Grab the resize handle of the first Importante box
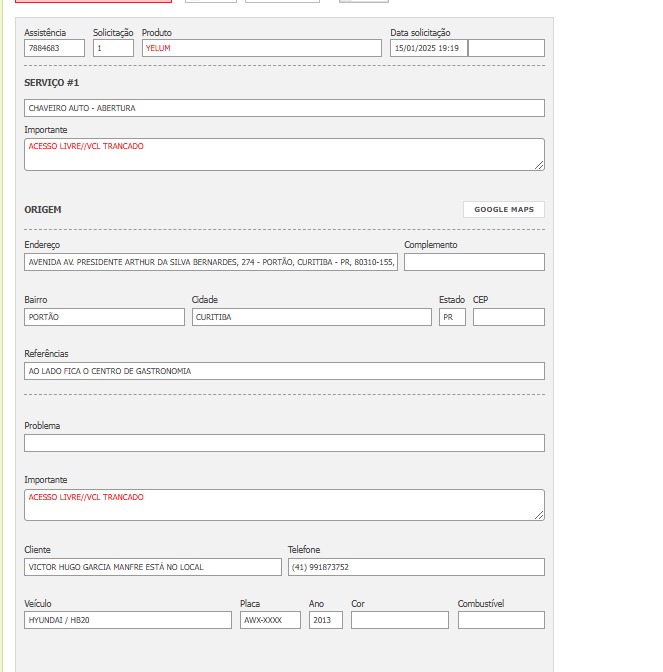The height and width of the screenshot is (672, 663). click(x=540, y=165)
